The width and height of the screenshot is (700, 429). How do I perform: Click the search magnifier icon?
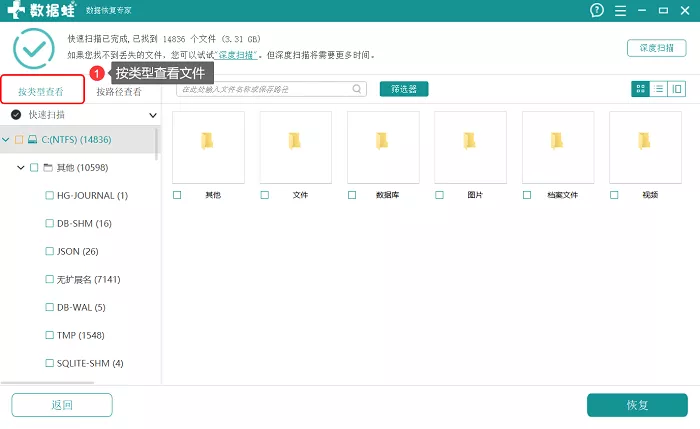[357, 89]
